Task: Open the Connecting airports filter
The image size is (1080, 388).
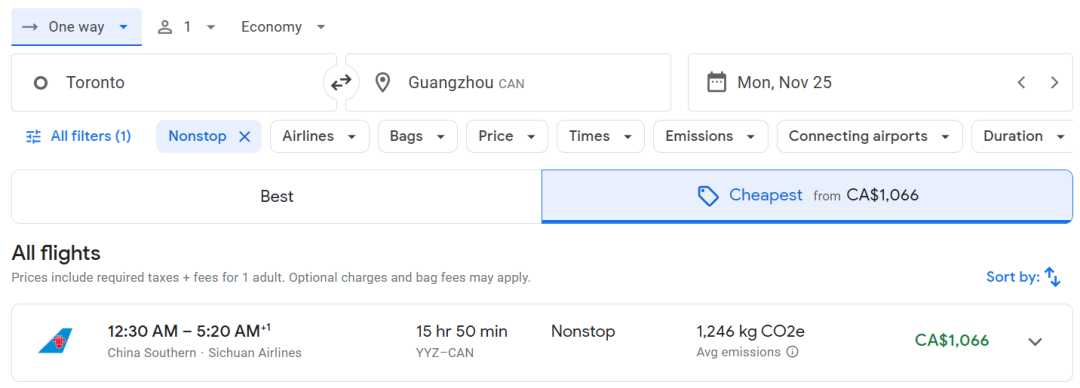Action: [869, 136]
